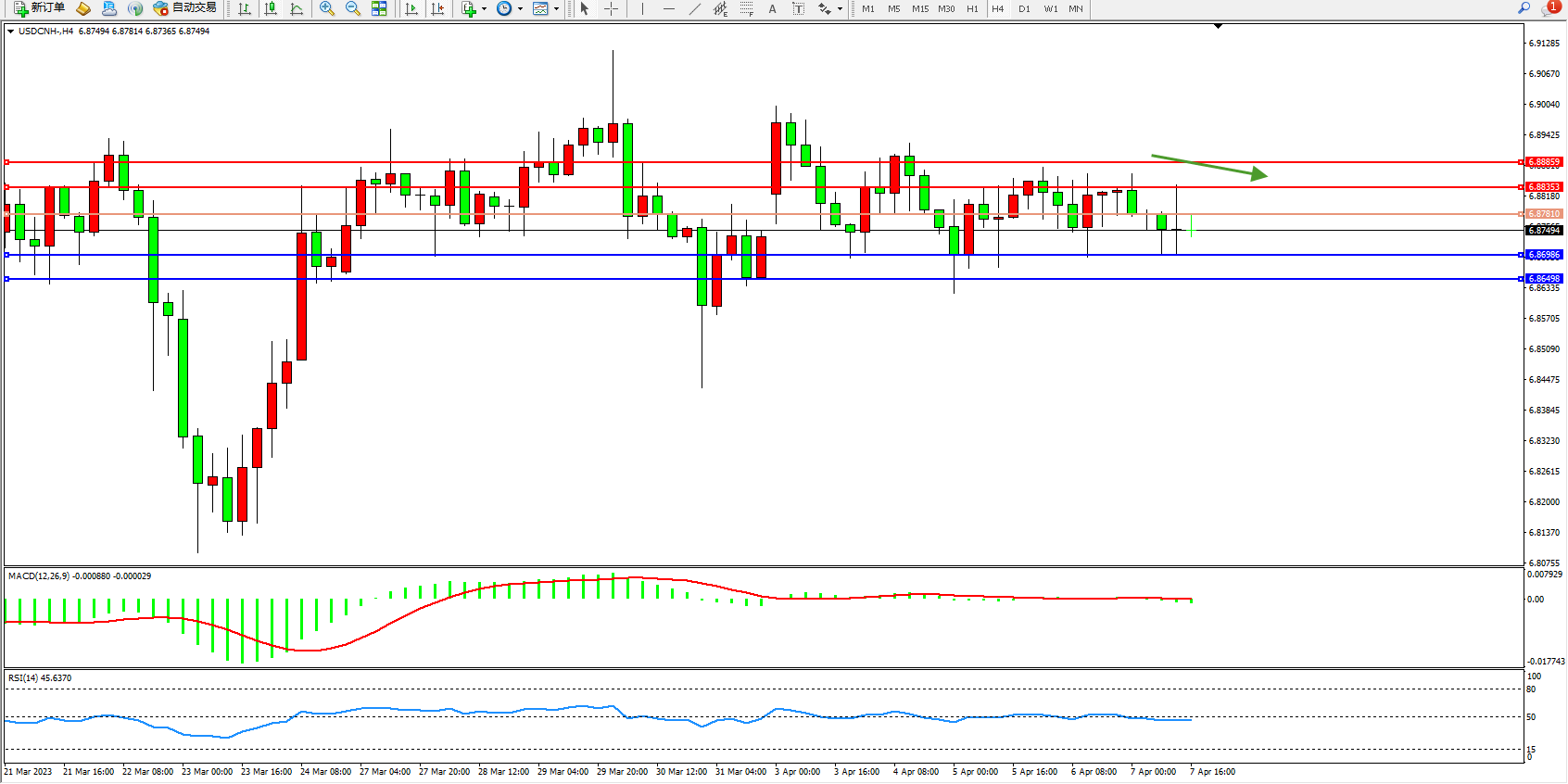Select the trendline drawing tool
Image resolution: width=1568 pixels, height=784 pixels.
tap(695, 8)
